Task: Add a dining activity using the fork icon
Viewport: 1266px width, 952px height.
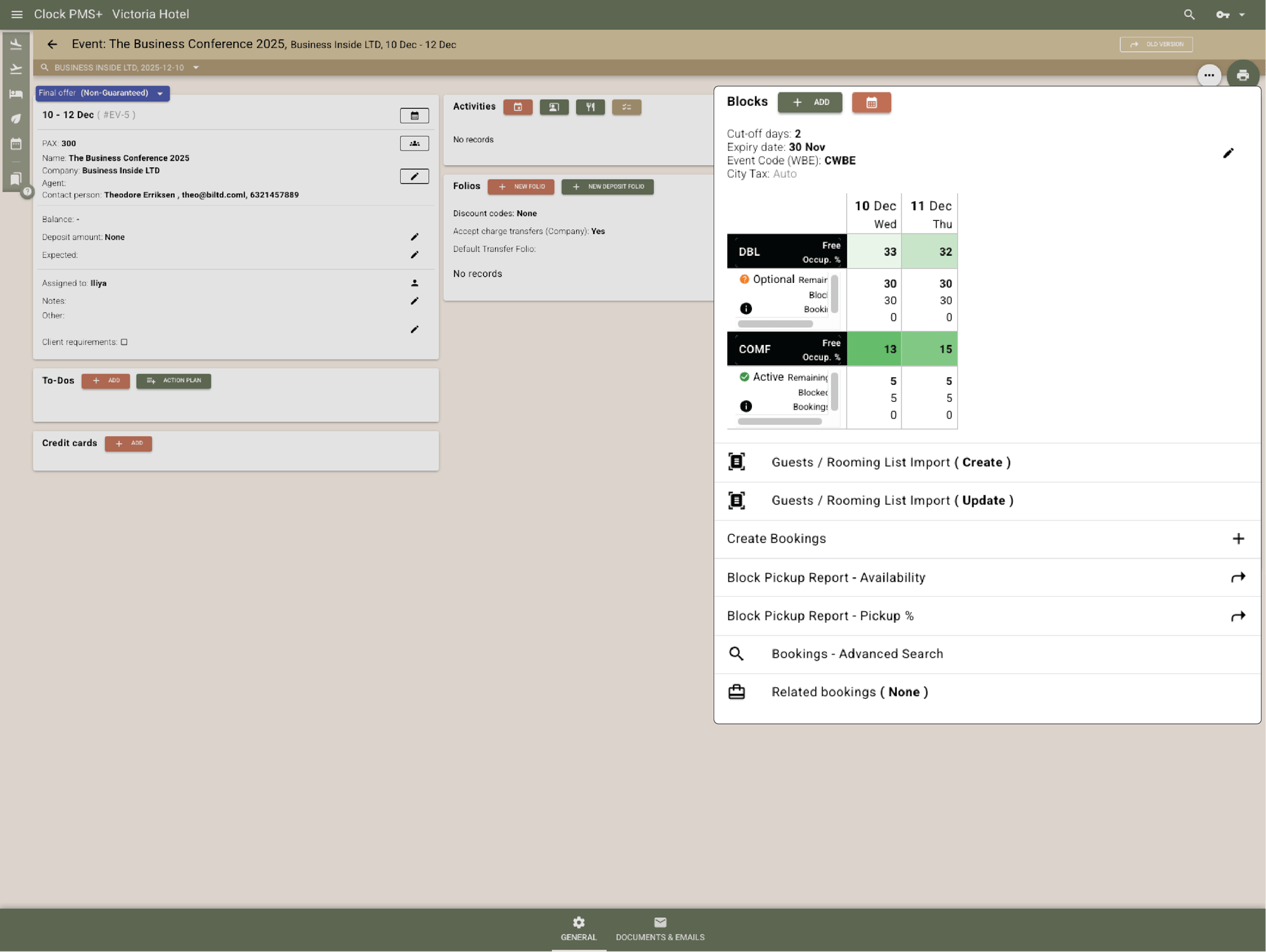Action: coord(590,107)
